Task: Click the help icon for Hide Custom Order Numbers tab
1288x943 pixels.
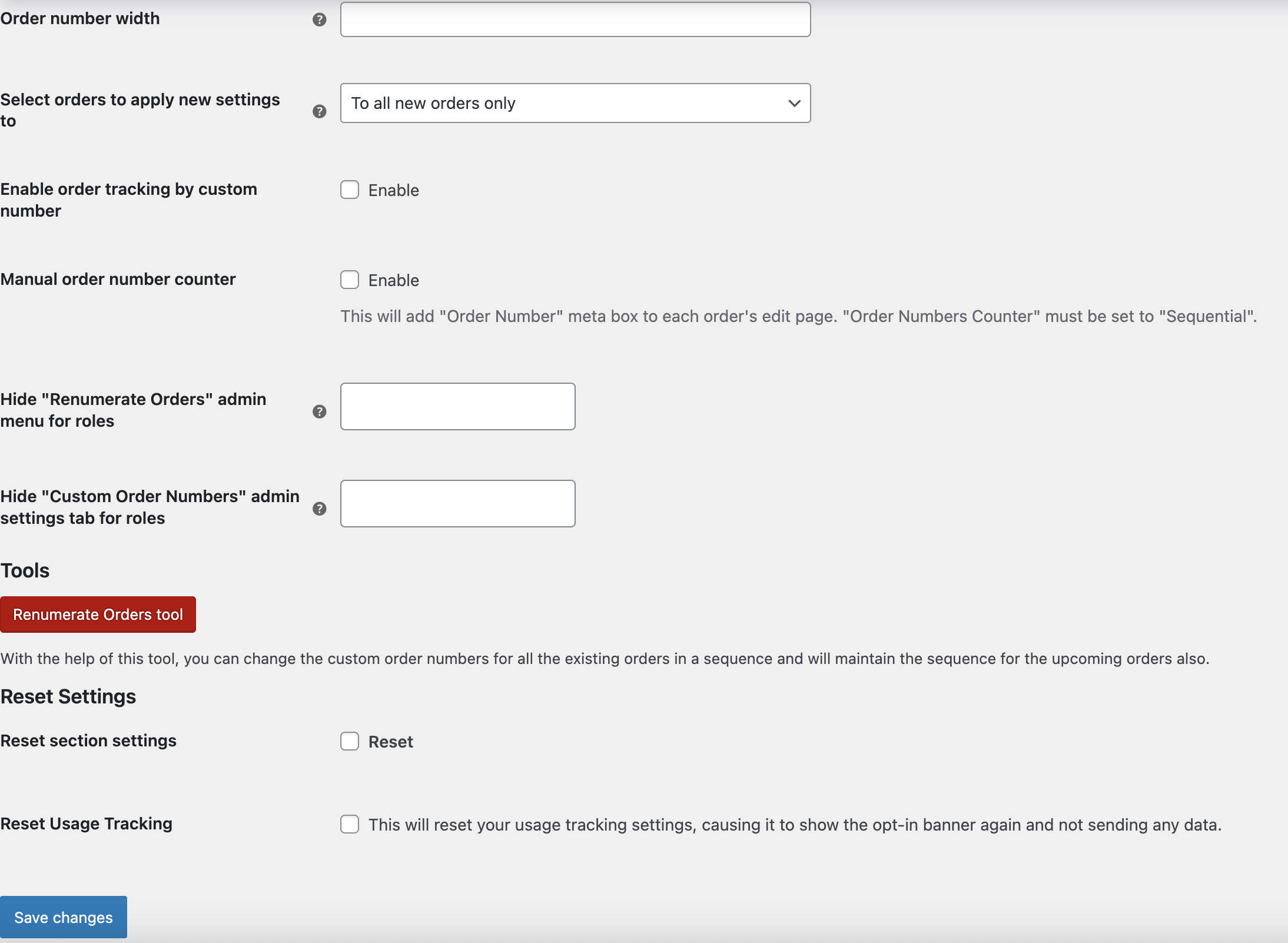Action: [x=318, y=509]
